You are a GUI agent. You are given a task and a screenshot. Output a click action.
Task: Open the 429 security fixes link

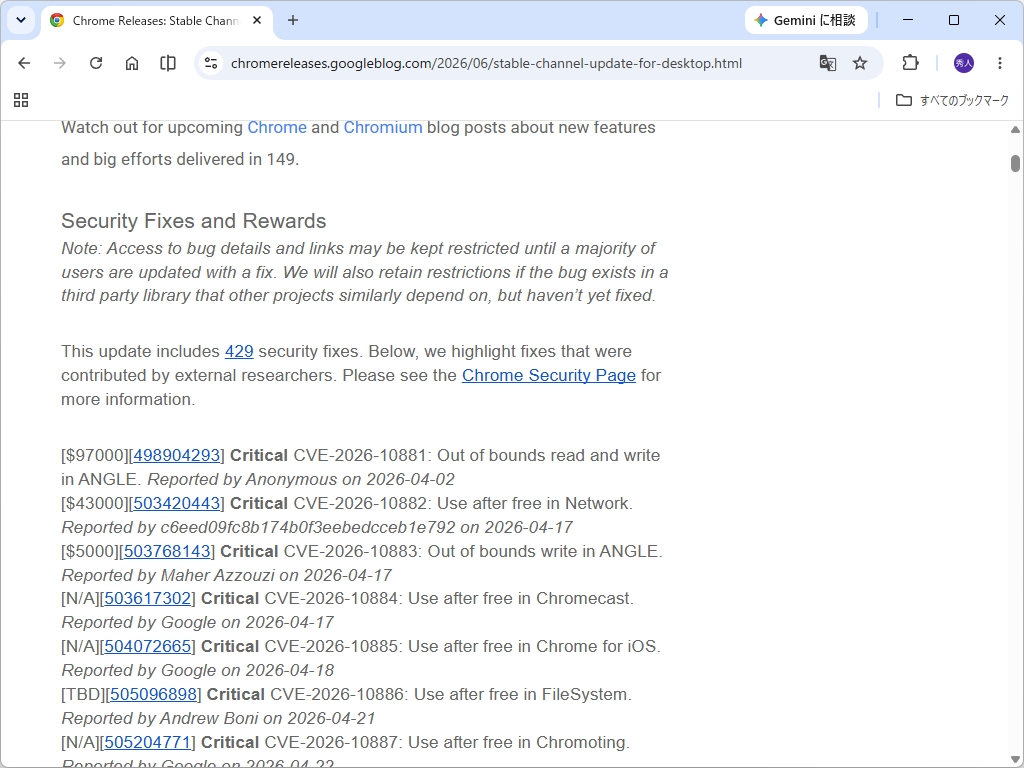239,351
